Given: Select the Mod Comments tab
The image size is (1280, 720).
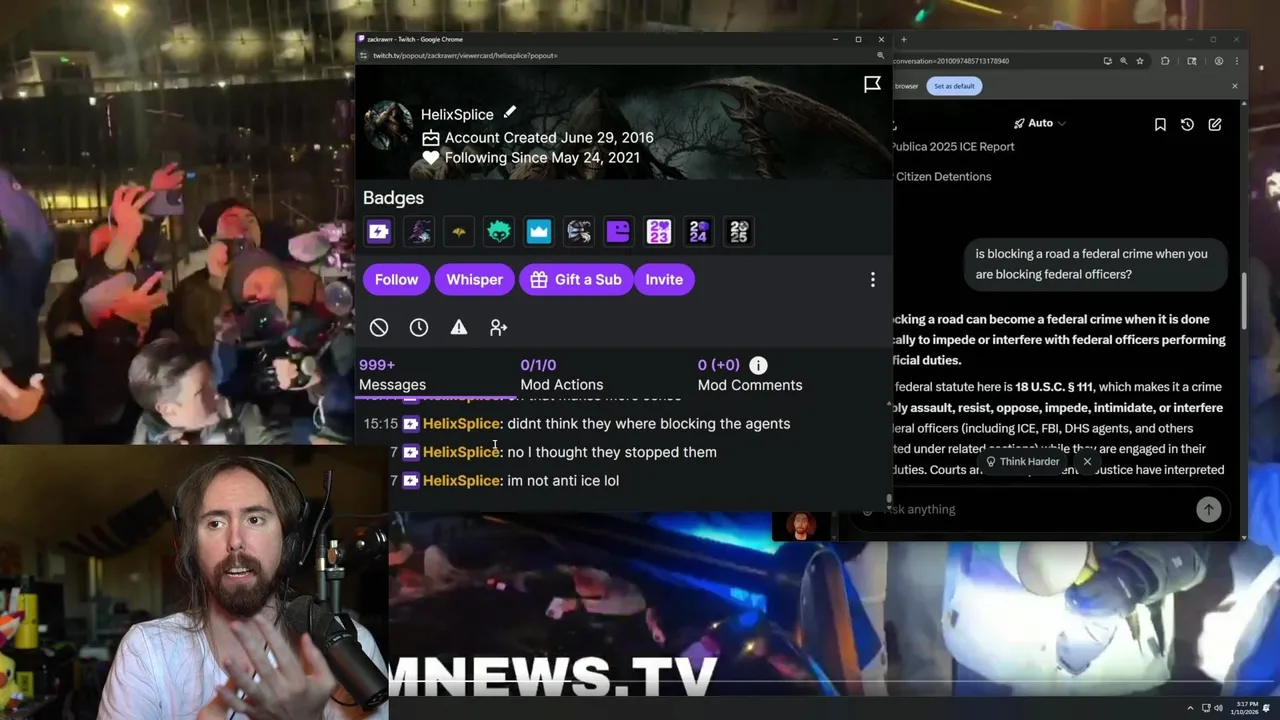Looking at the screenshot, I should pos(749,375).
